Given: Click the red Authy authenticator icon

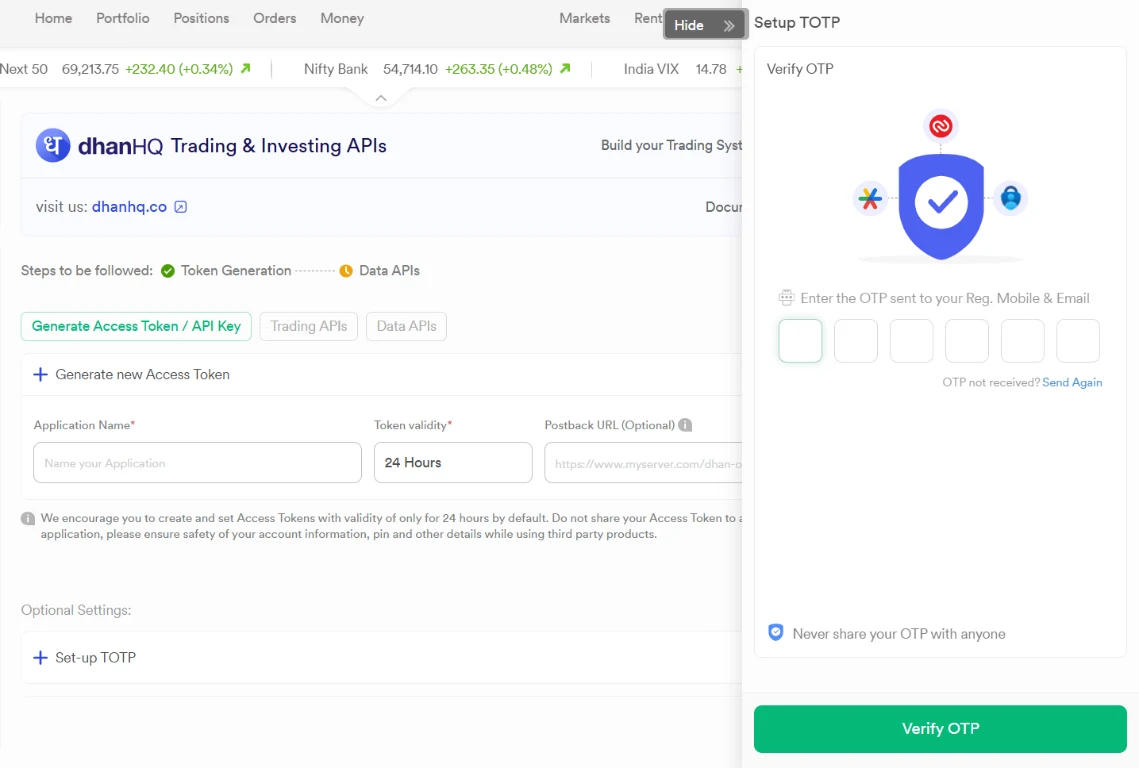Looking at the screenshot, I should coord(941,126).
